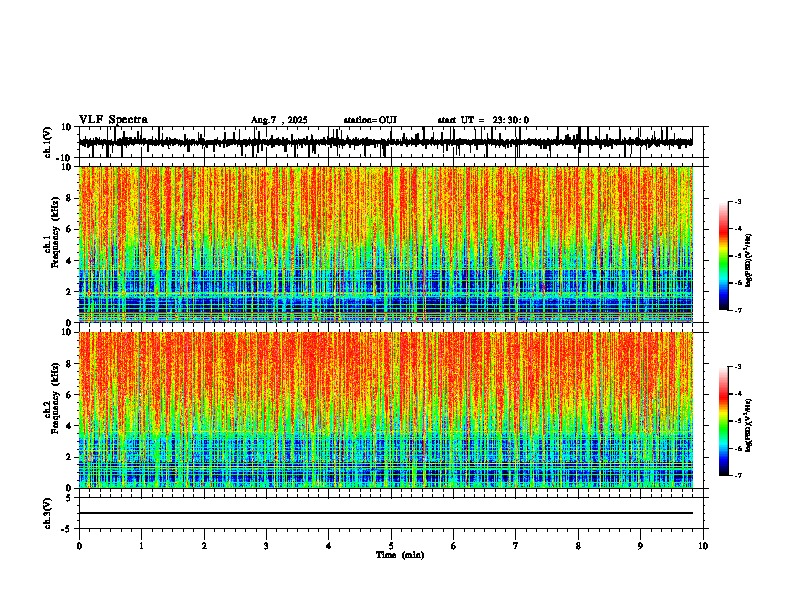Click time axis tick label "1"
Viewport: 792px width, 612px height.
(x=141, y=546)
